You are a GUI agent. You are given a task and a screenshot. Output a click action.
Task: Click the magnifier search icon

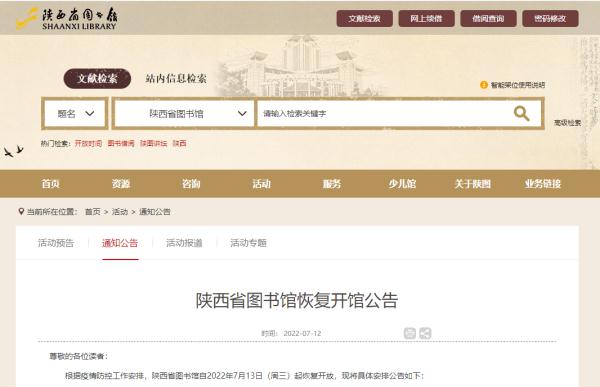(x=521, y=113)
